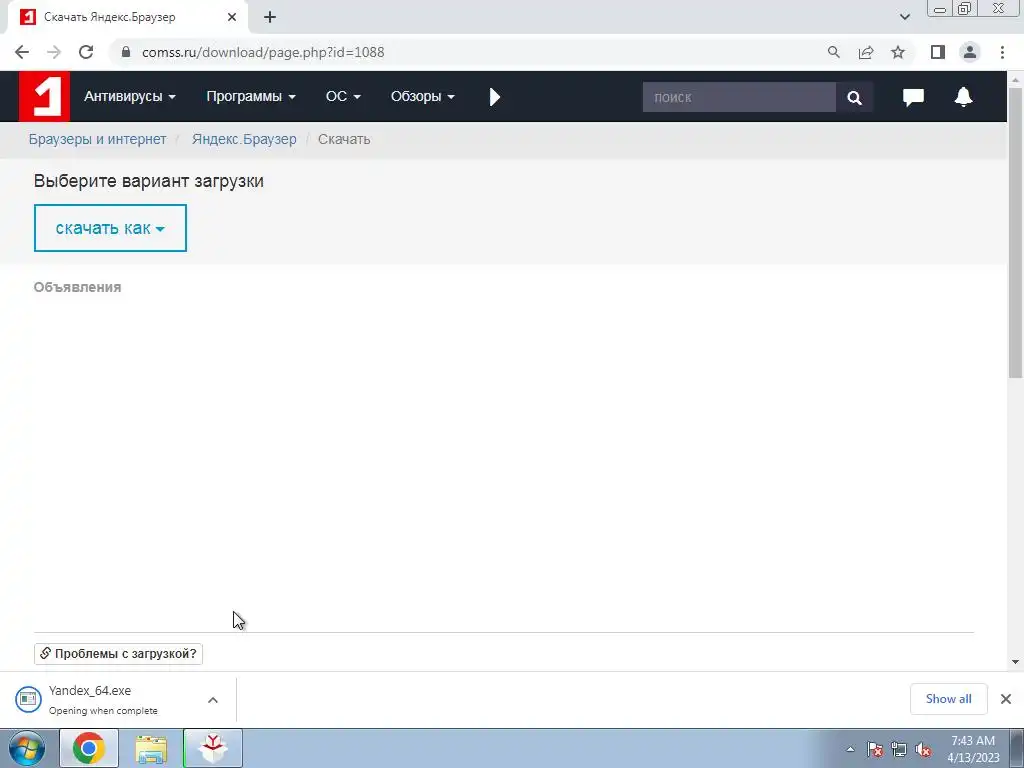Open a new browser tab
Screen dimensions: 1024x768
[270, 17]
